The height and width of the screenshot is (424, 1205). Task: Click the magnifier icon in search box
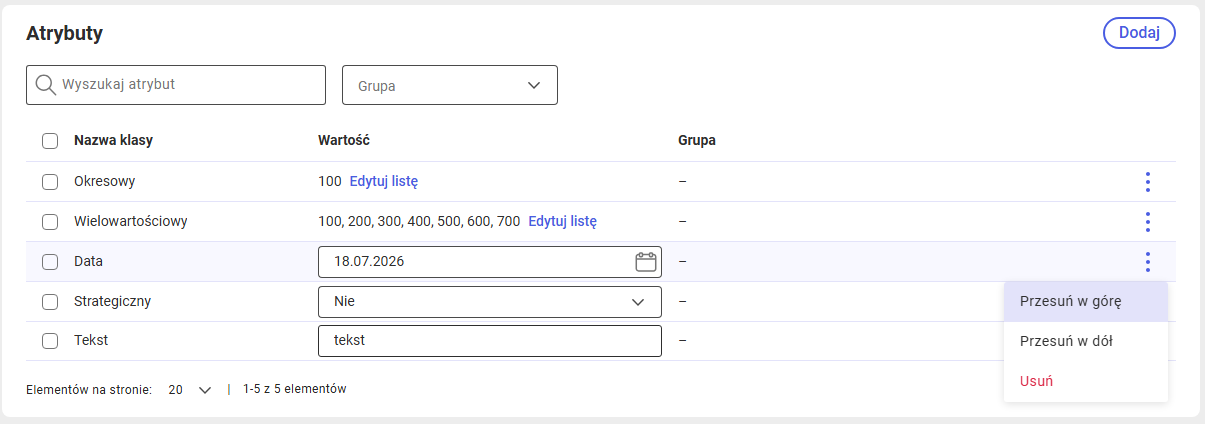tap(45, 85)
